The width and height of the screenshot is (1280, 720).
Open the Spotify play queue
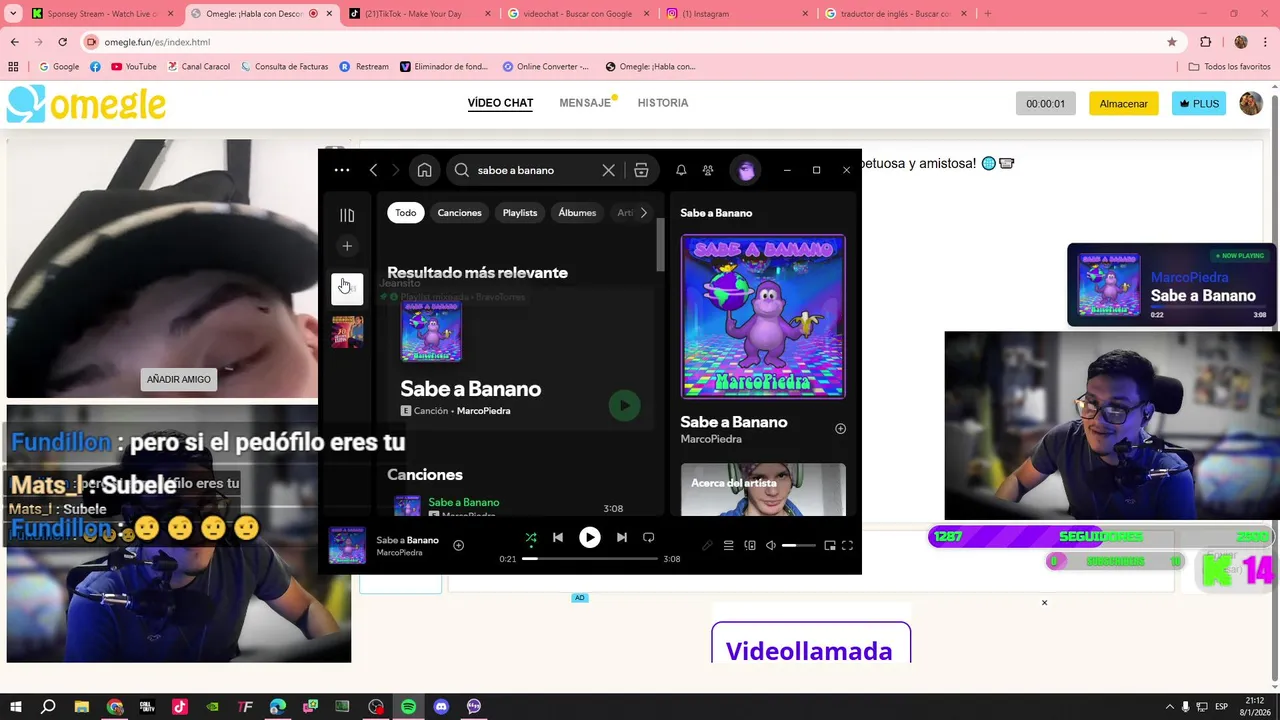pyautogui.click(x=728, y=545)
